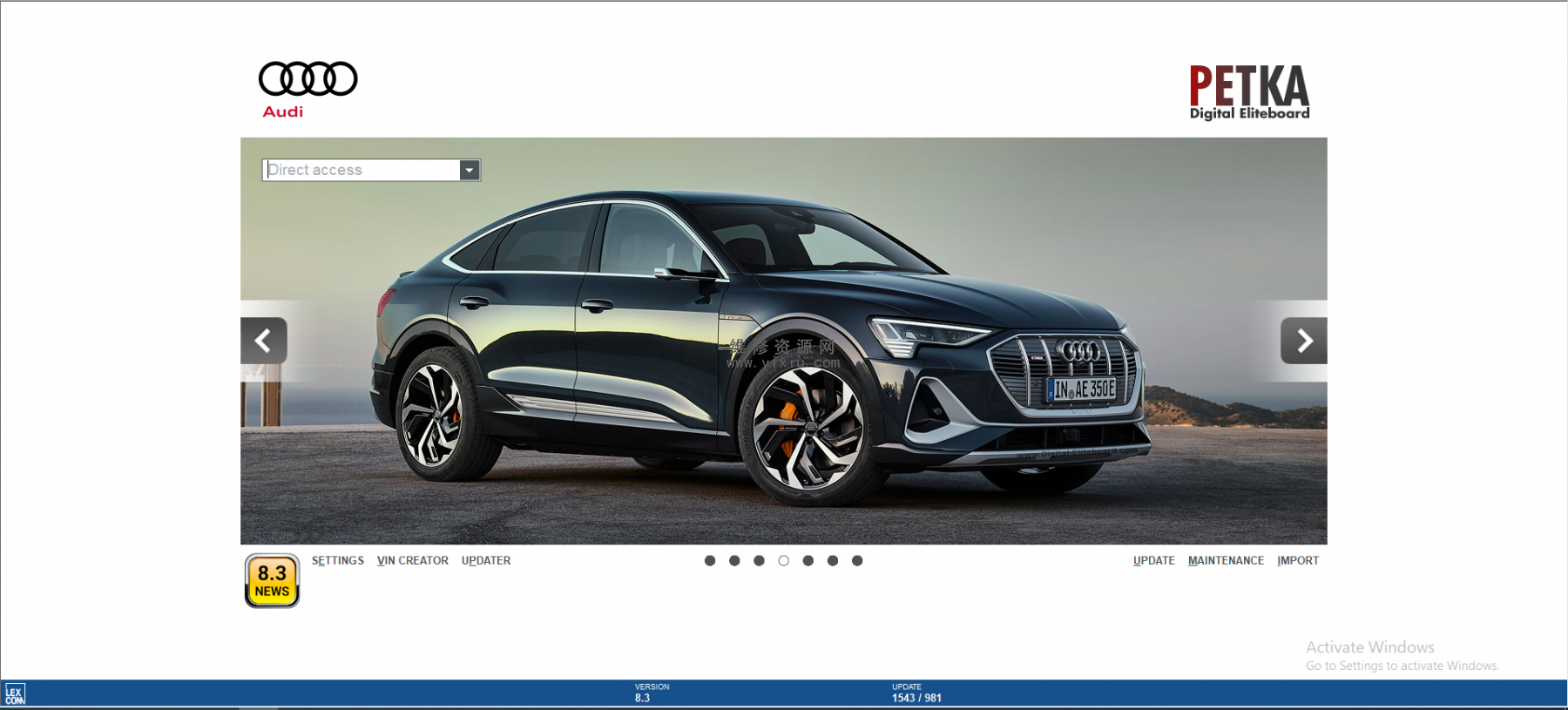The width and height of the screenshot is (1568, 710).
Task: Click the UPDATE link
Action: (1154, 561)
